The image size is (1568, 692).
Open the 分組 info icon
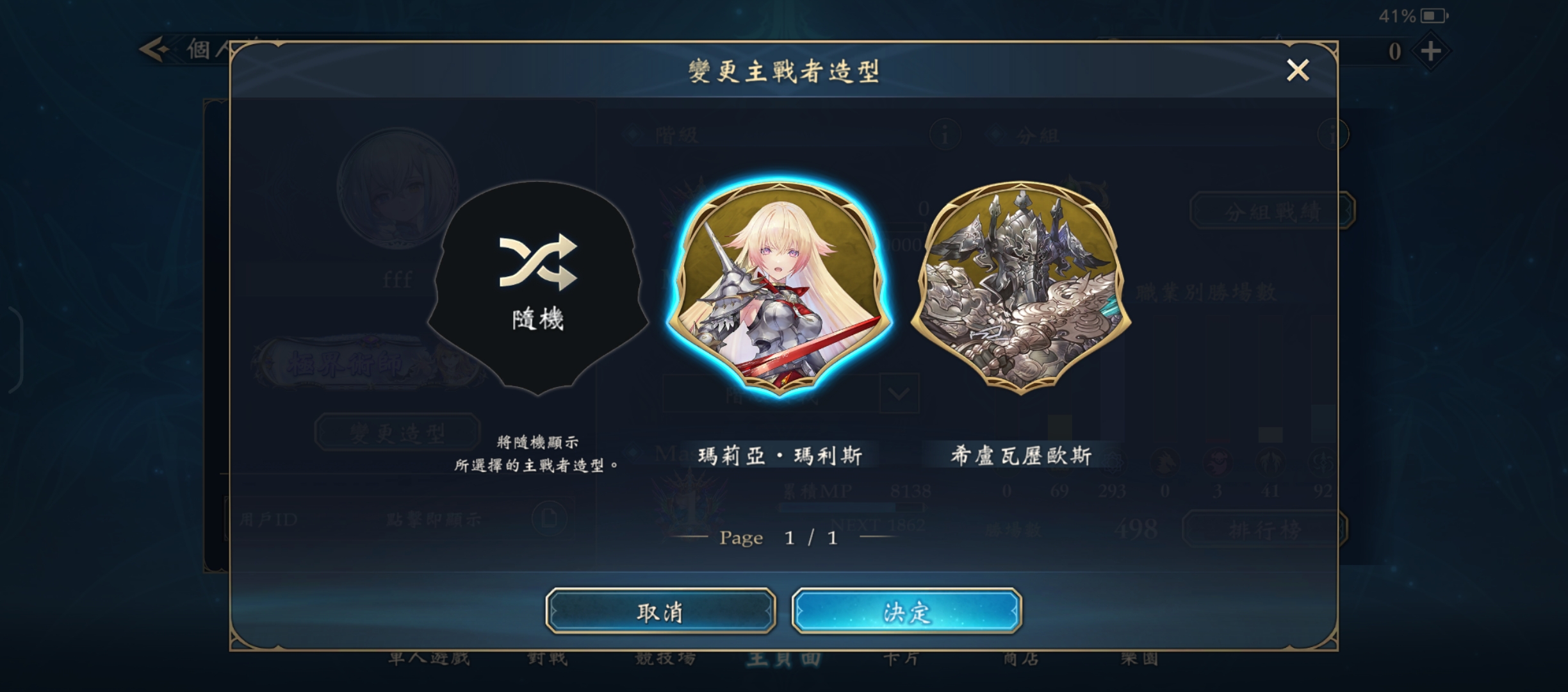(1333, 135)
